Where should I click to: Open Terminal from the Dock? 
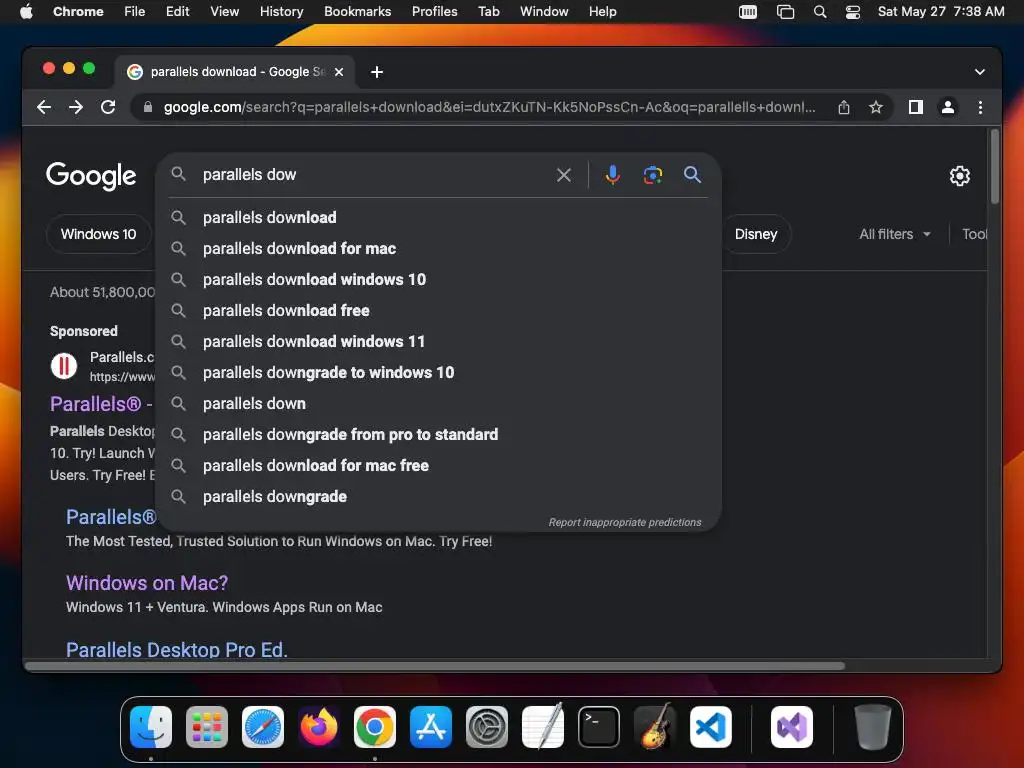tap(599, 727)
